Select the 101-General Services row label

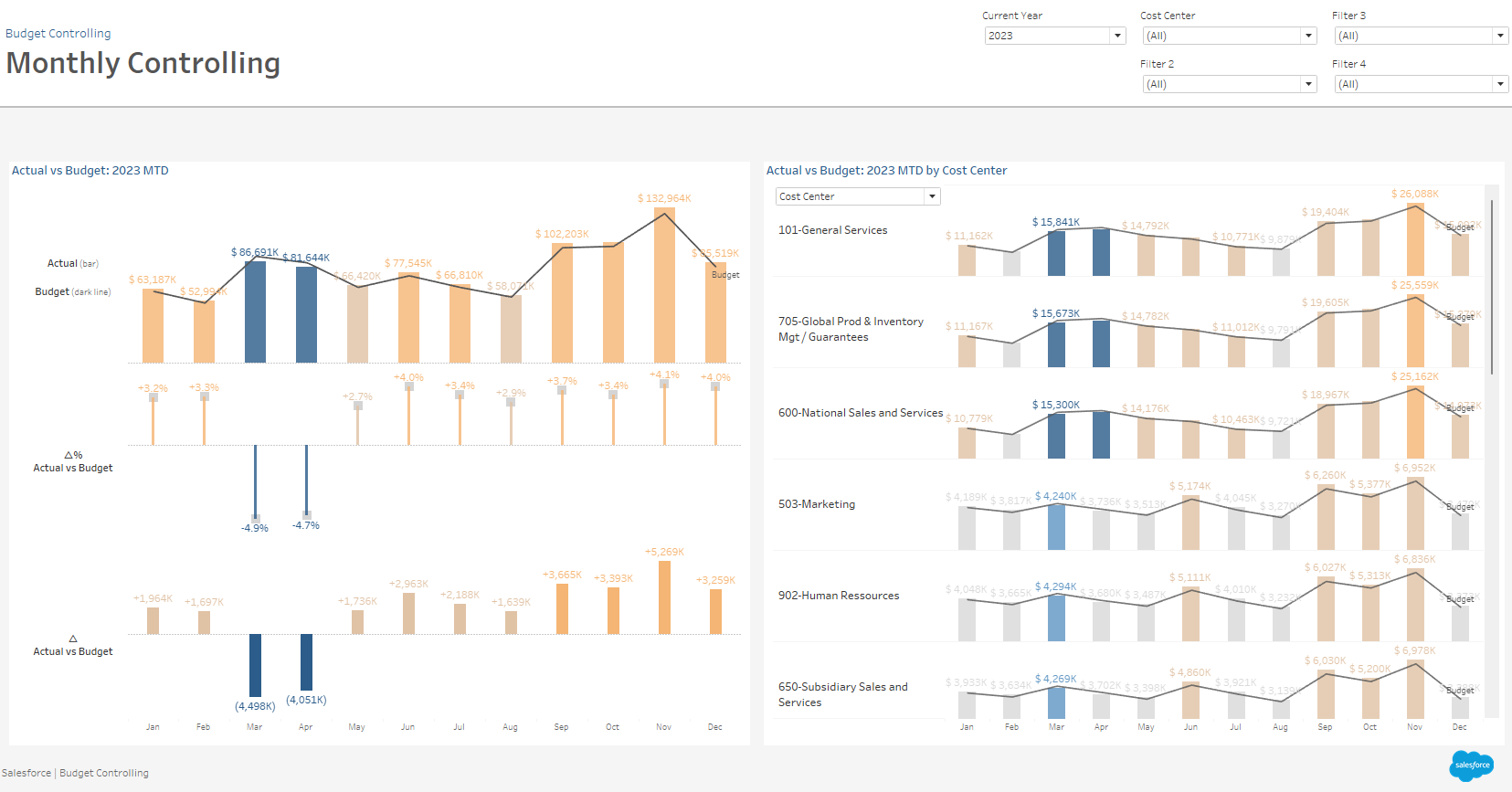tap(832, 230)
